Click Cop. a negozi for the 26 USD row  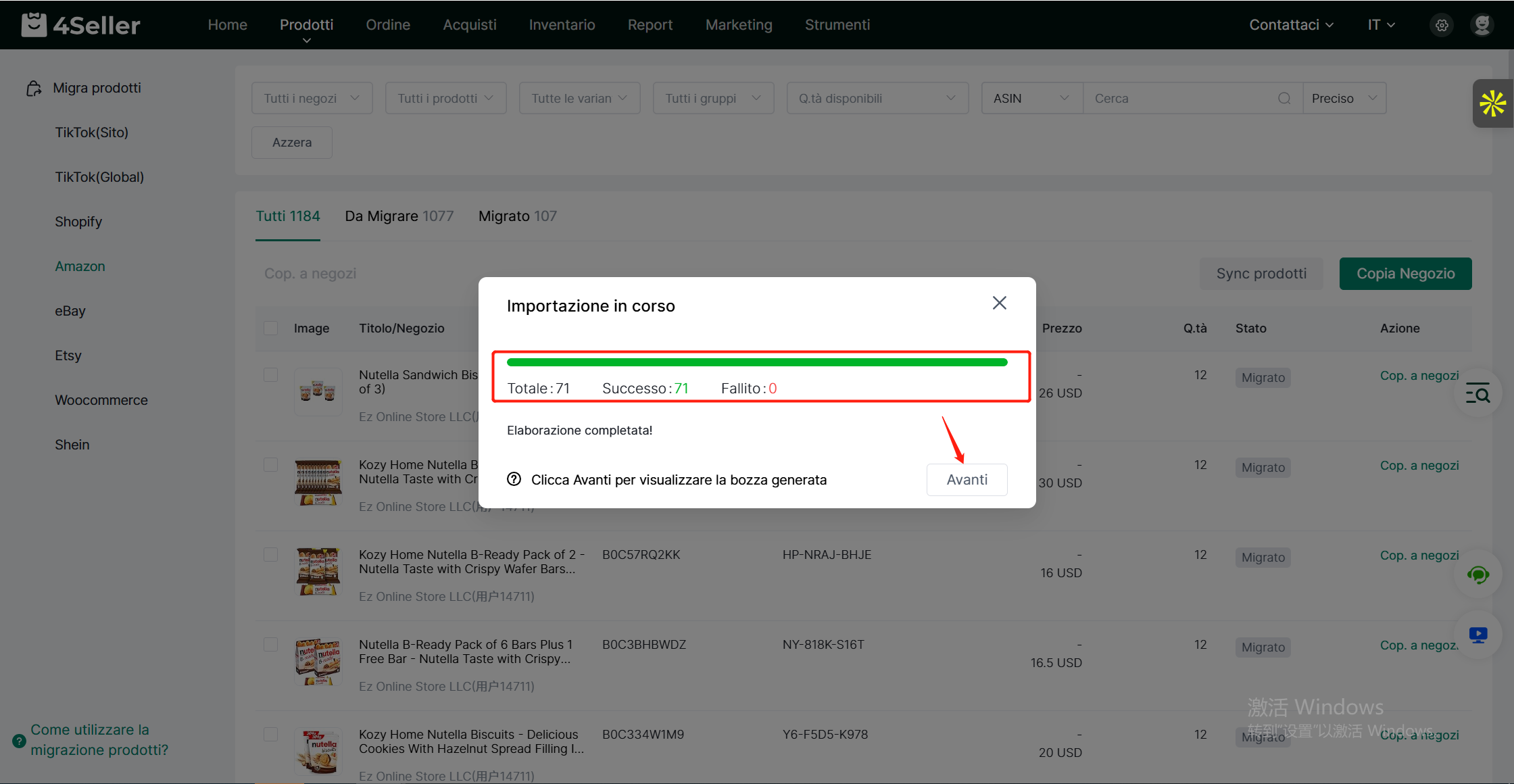click(1419, 376)
